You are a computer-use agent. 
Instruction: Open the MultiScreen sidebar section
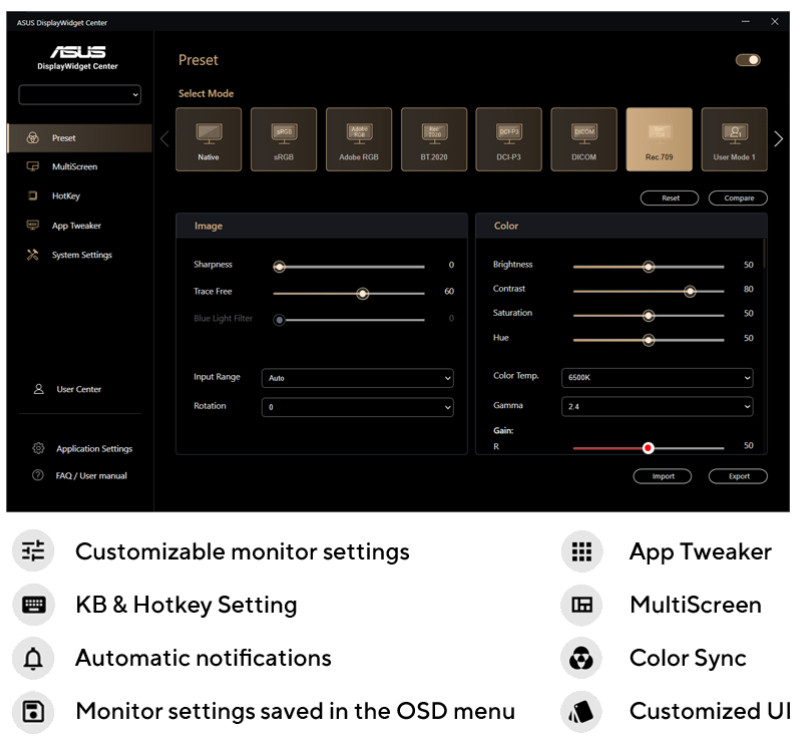74,167
